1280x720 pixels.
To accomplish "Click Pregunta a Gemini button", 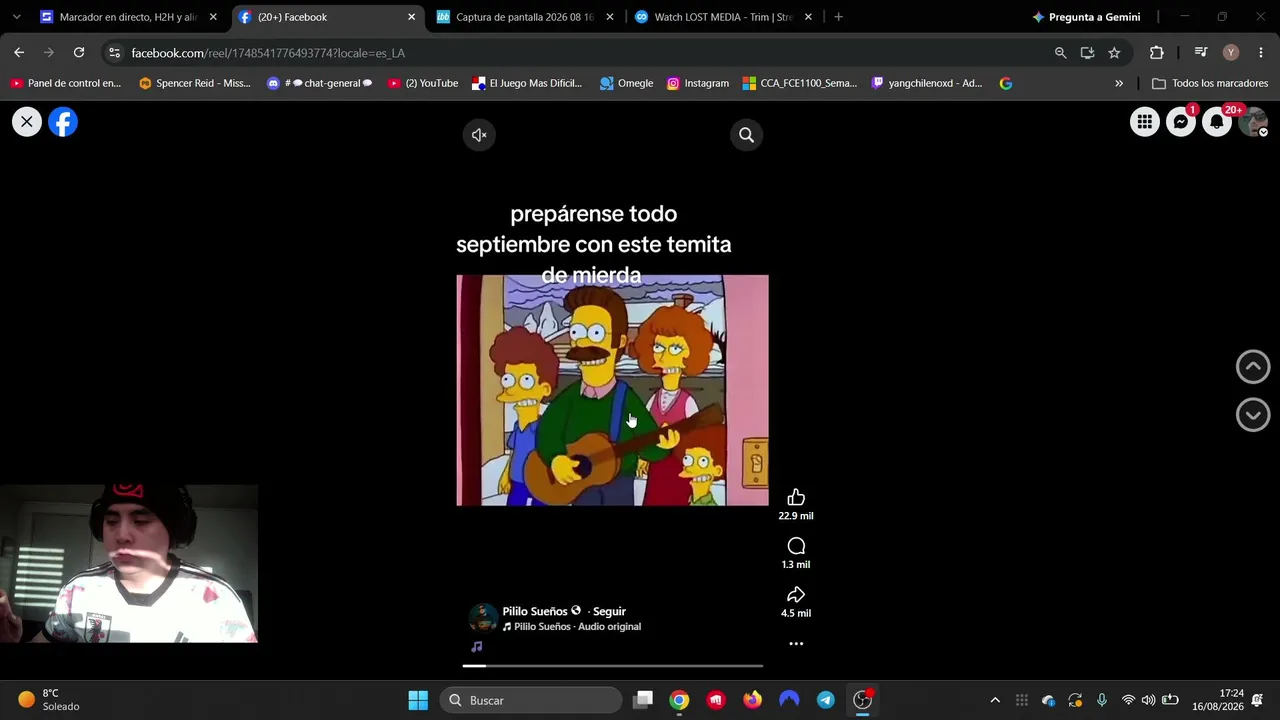I will [1086, 17].
